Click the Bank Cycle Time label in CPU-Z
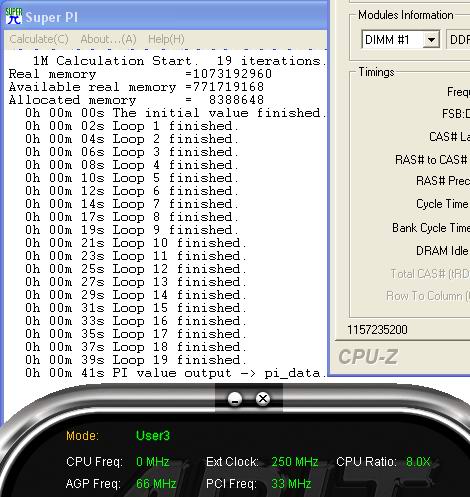This screenshot has width=470, height=497. 431,228
